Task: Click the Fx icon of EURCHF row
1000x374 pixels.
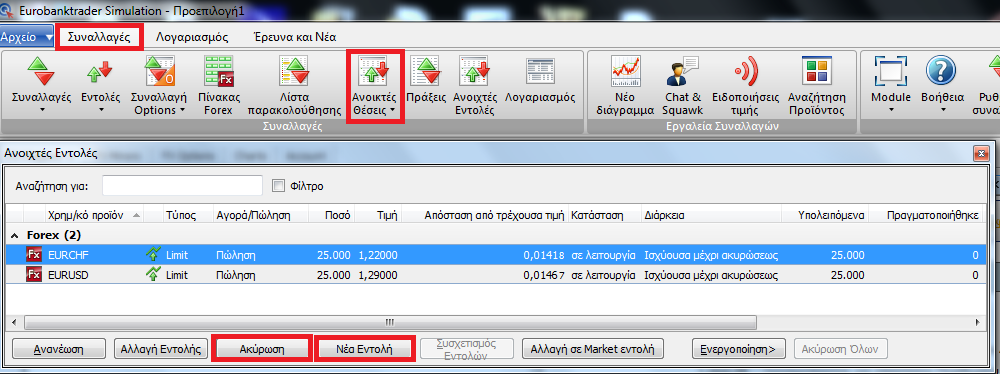Action: (x=34, y=255)
